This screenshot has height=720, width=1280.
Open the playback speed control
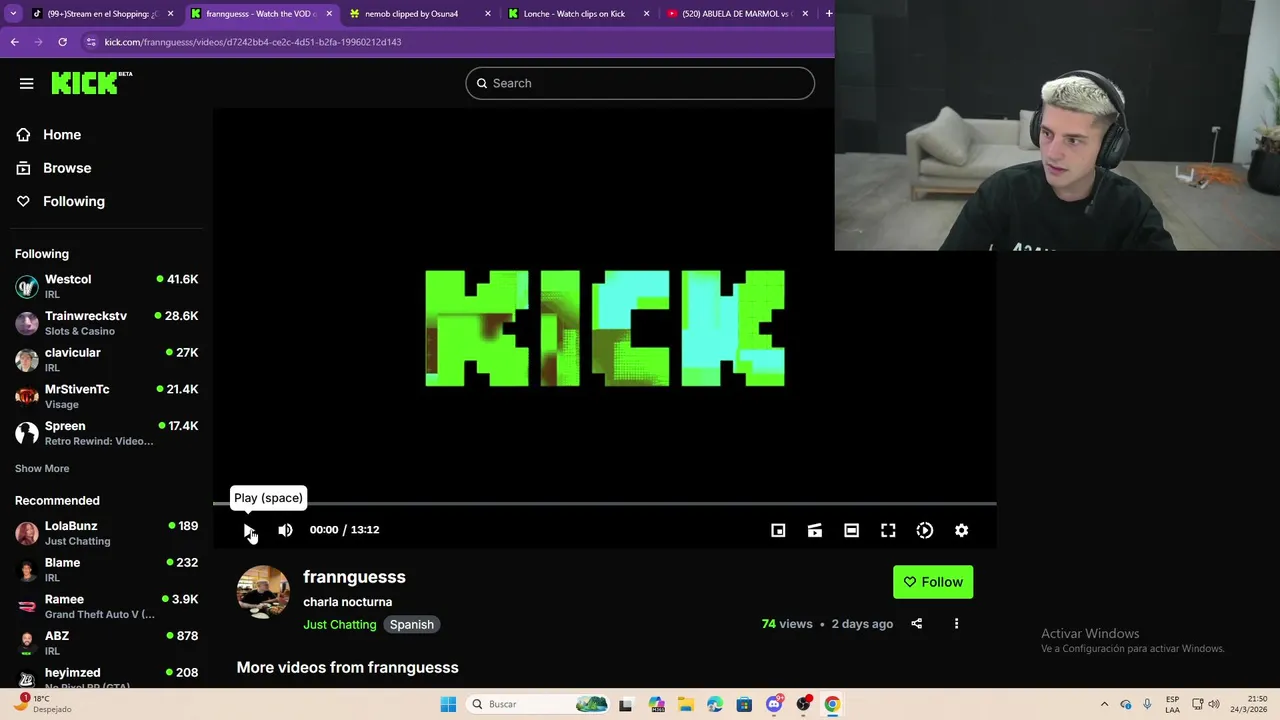coord(925,530)
